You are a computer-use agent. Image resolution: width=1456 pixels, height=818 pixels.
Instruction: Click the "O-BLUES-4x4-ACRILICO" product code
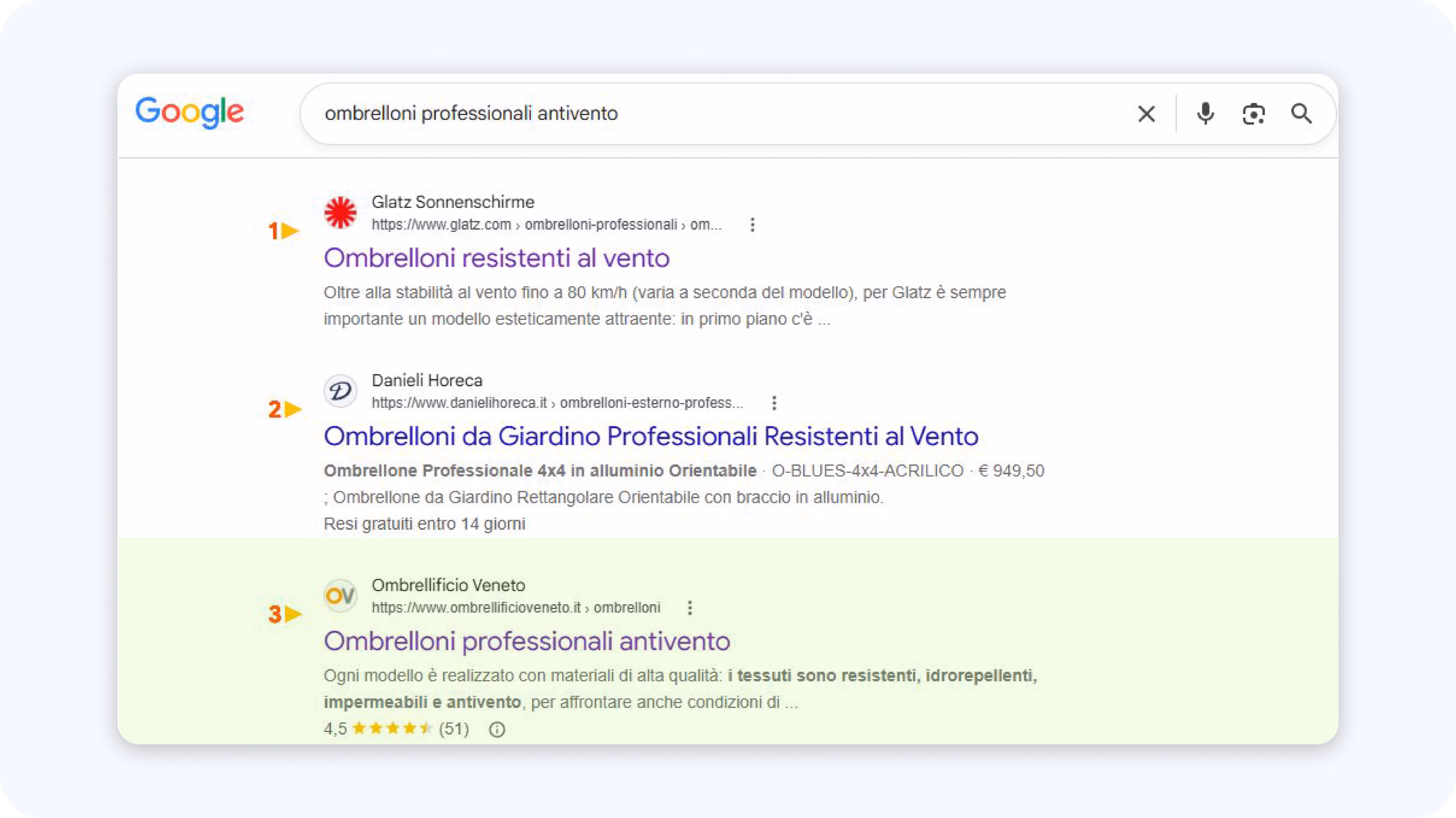tap(868, 470)
